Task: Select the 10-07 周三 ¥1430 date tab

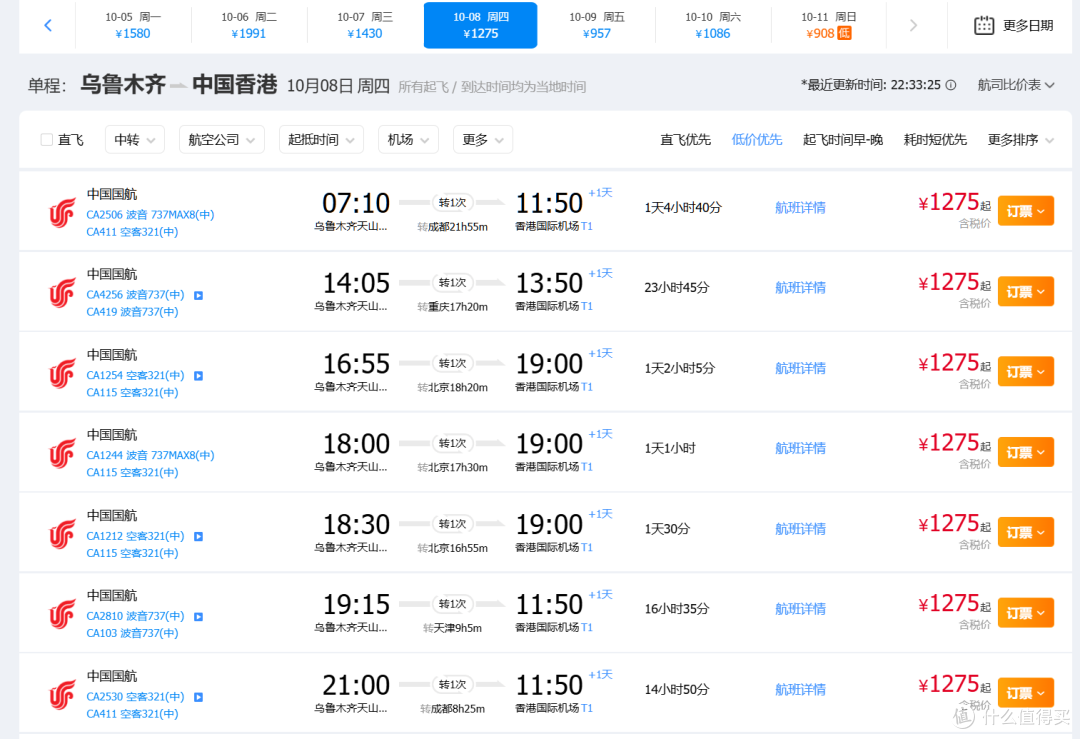Action: (x=365, y=25)
